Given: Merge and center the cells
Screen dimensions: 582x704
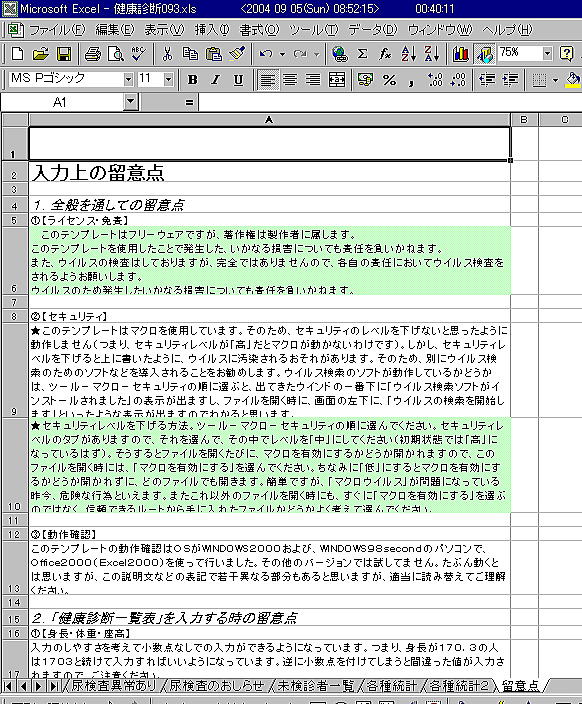Looking at the screenshot, I should (337, 80).
